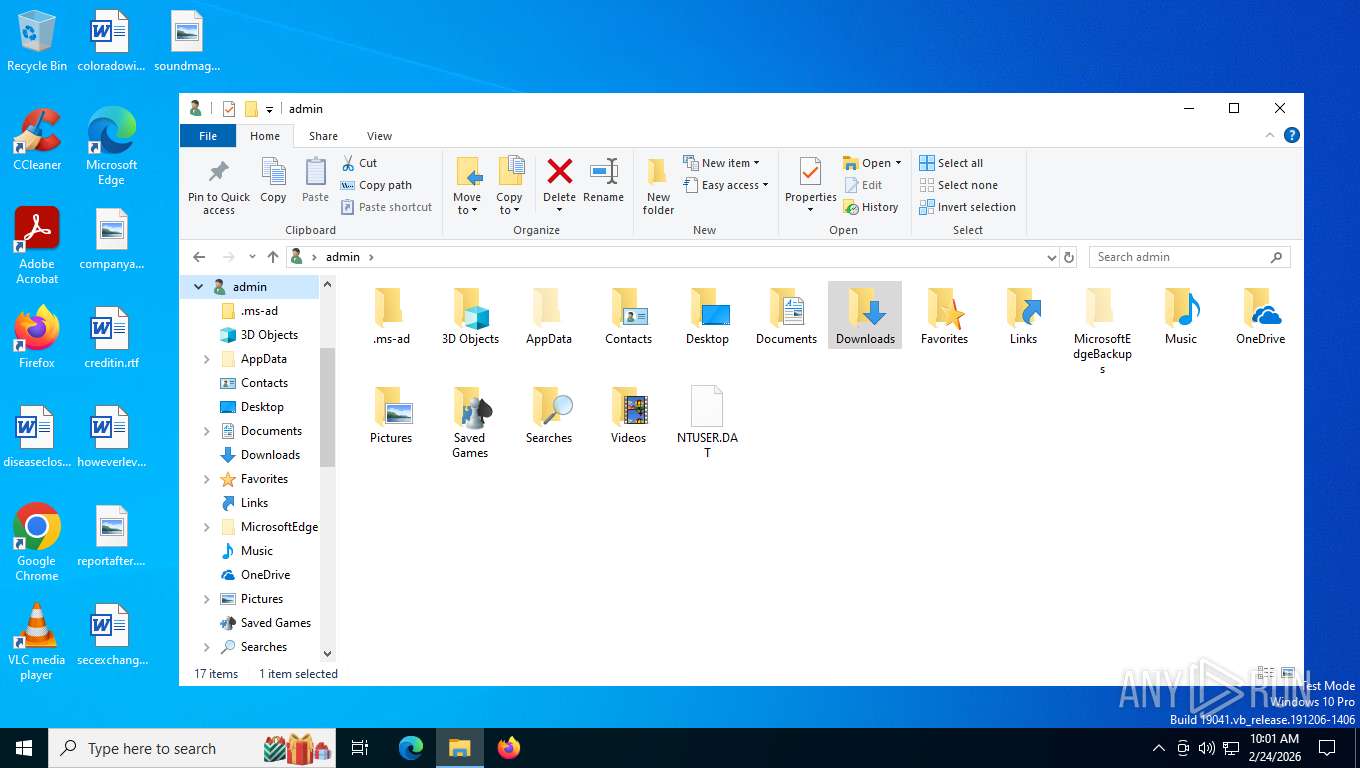This screenshot has width=1360, height=768.
Task: Open recent locations dropdown arrow
Action: coord(252,257)
